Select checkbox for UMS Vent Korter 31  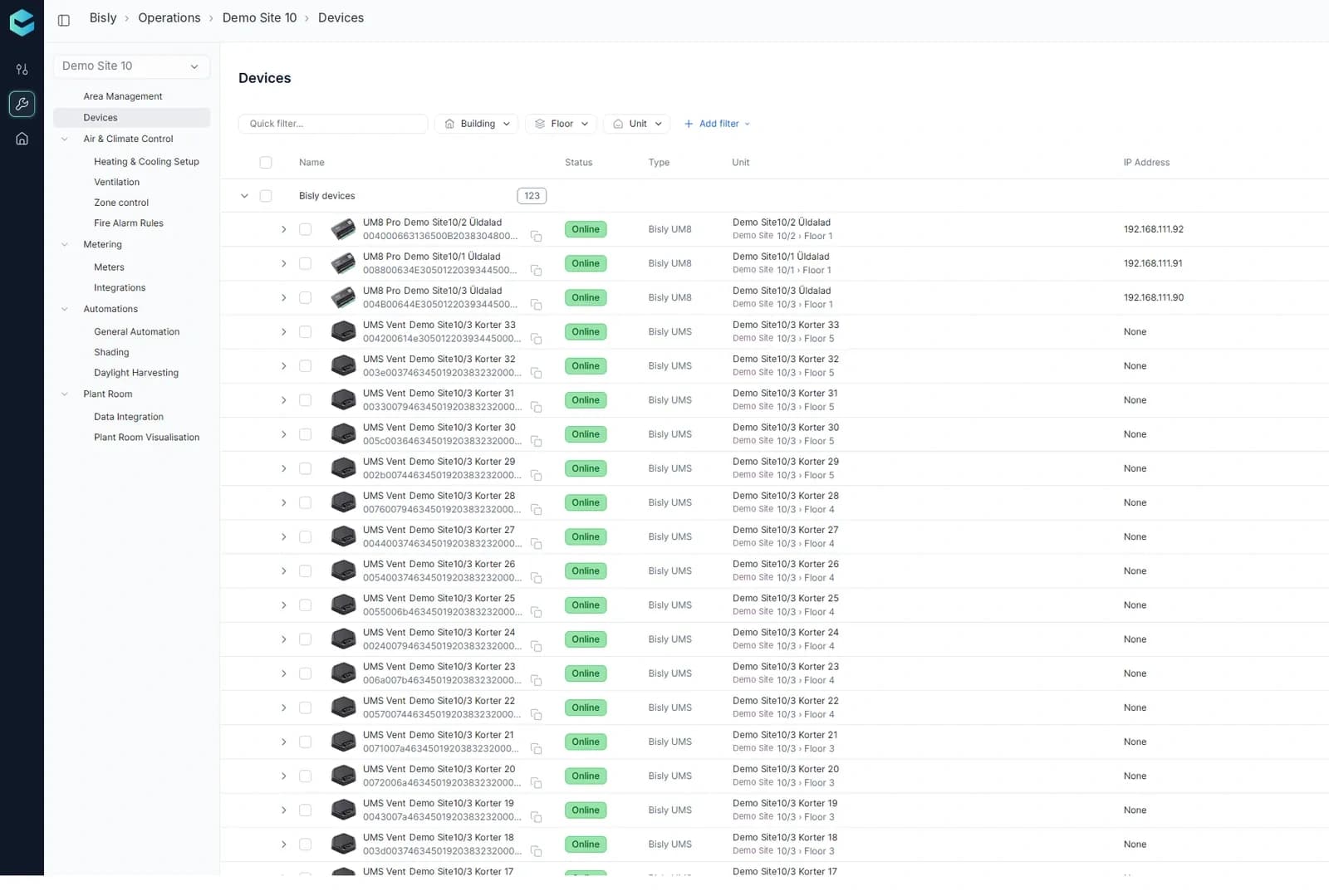click(x=306, y=400)
